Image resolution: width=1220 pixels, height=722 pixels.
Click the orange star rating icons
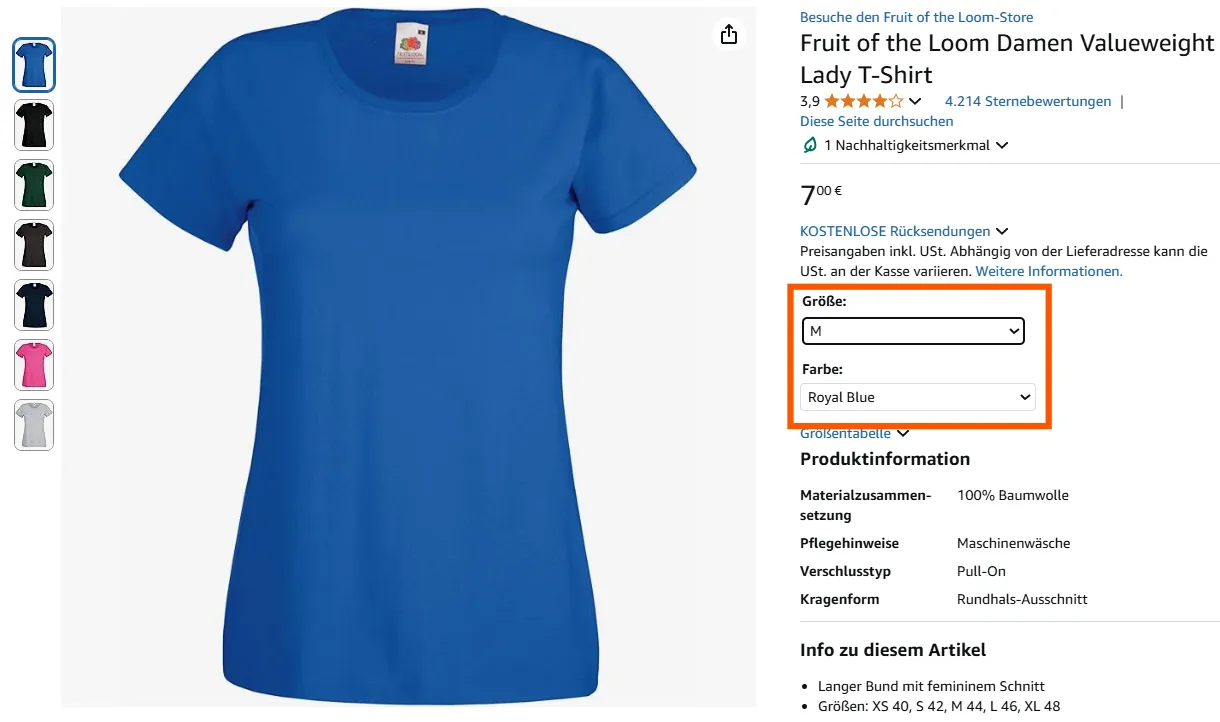pyautogui.click(x=861, y=100)
